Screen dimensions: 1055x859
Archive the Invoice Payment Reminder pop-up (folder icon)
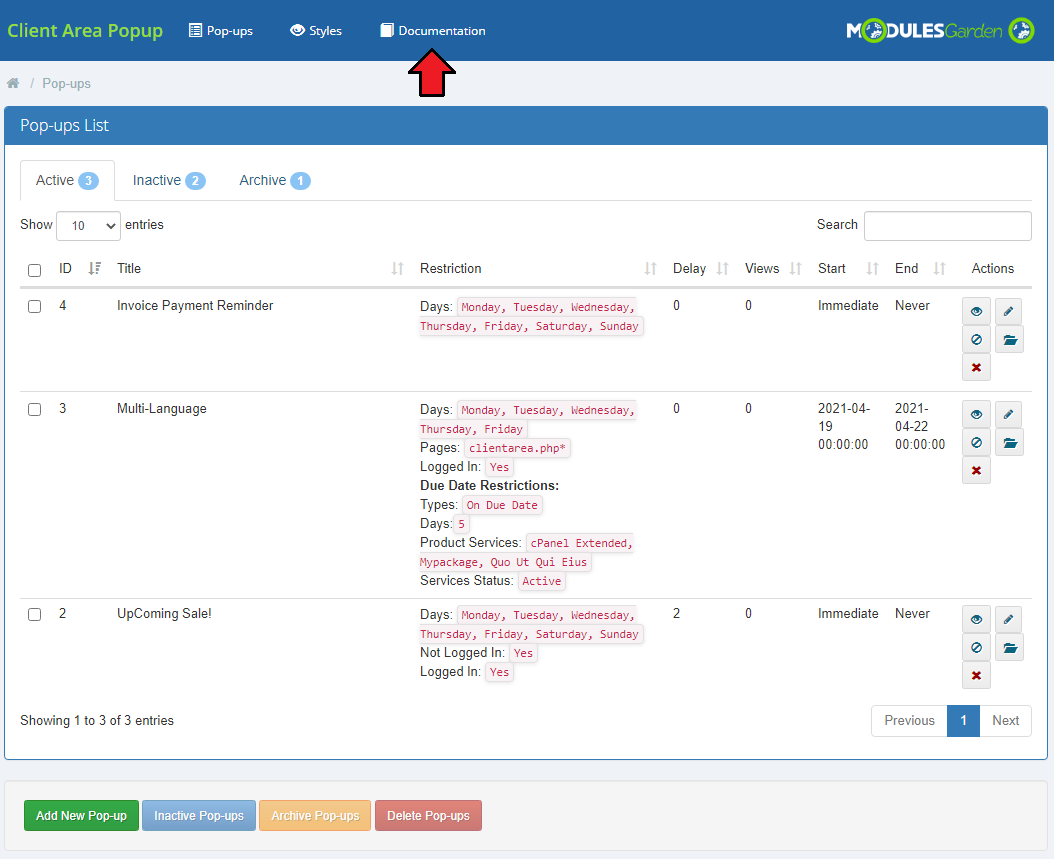(x=1009, y=340)
